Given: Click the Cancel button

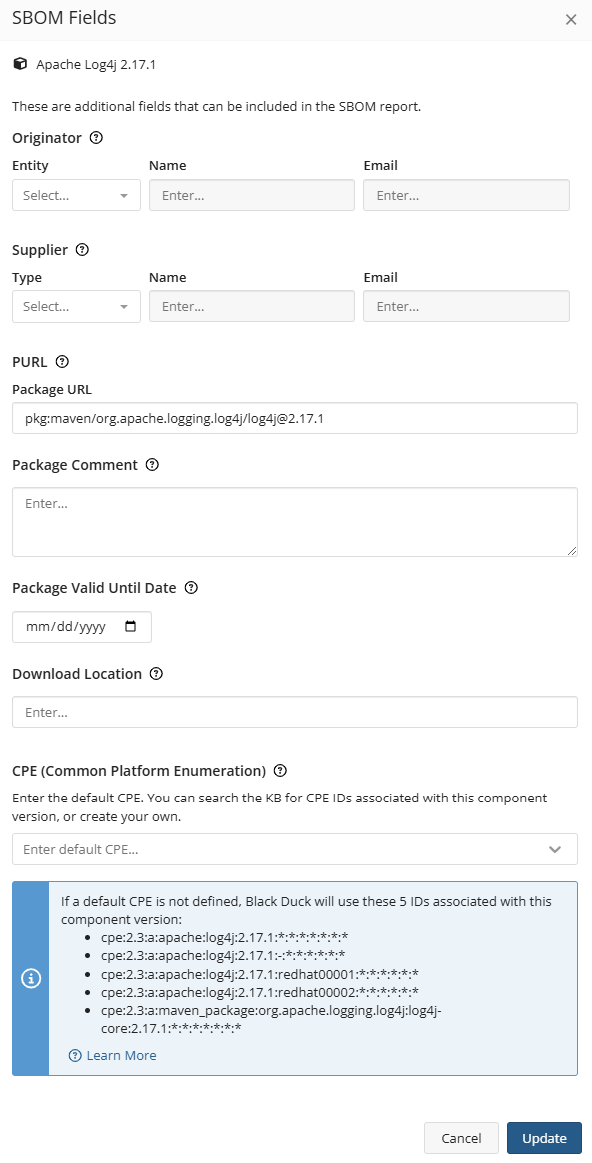Looking at the screenshot, I should [461, 1138].
